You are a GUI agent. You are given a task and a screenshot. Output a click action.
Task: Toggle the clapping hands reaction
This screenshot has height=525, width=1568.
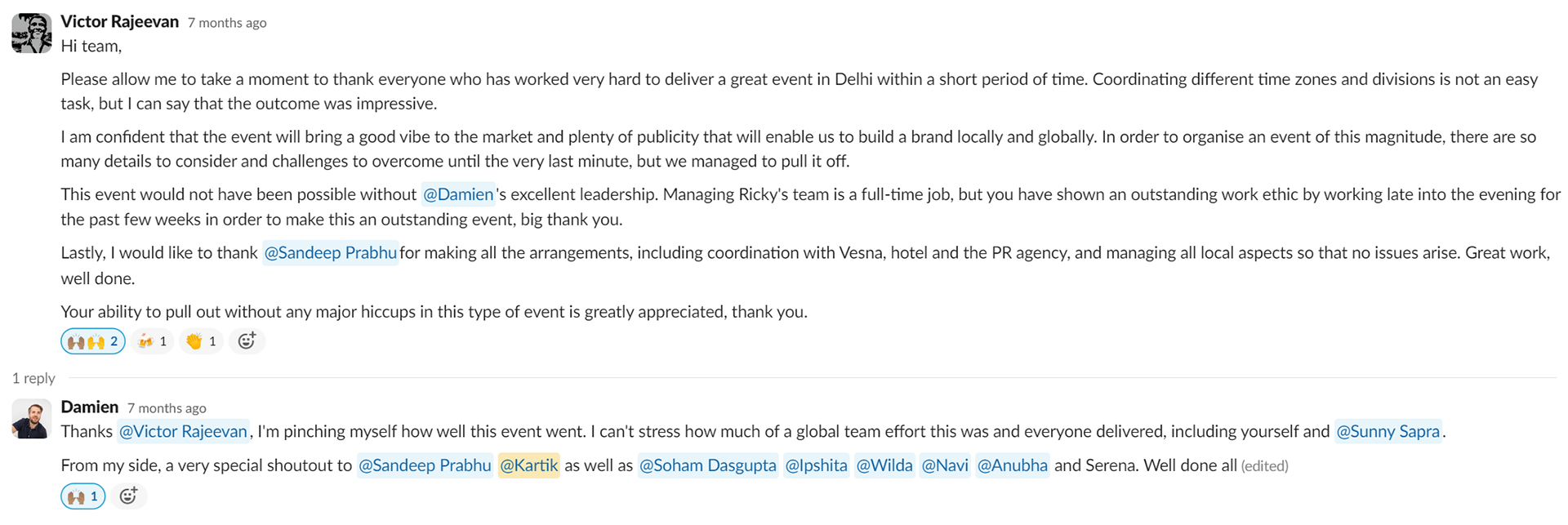(x=201, y=341)
